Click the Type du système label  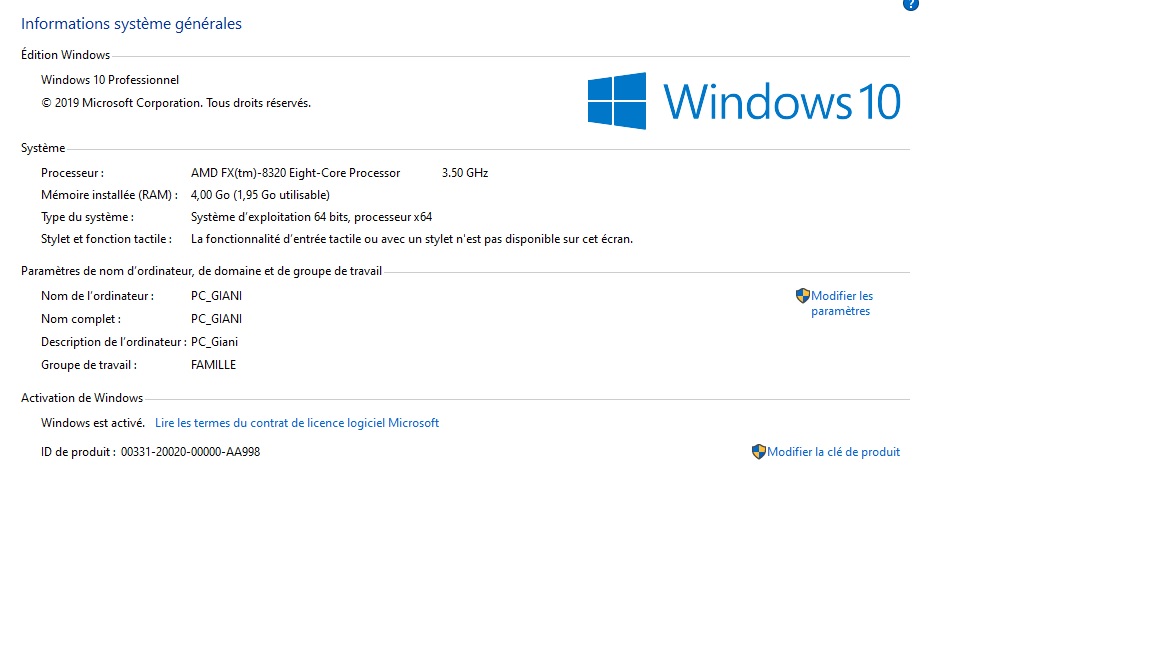point(87,217)
